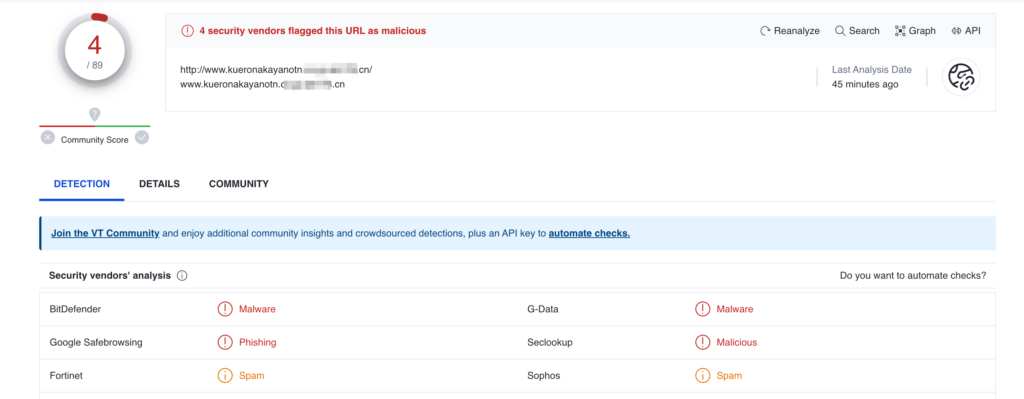Click the API icon
This screenshot has height=399, width=1024.
(957, 31)
